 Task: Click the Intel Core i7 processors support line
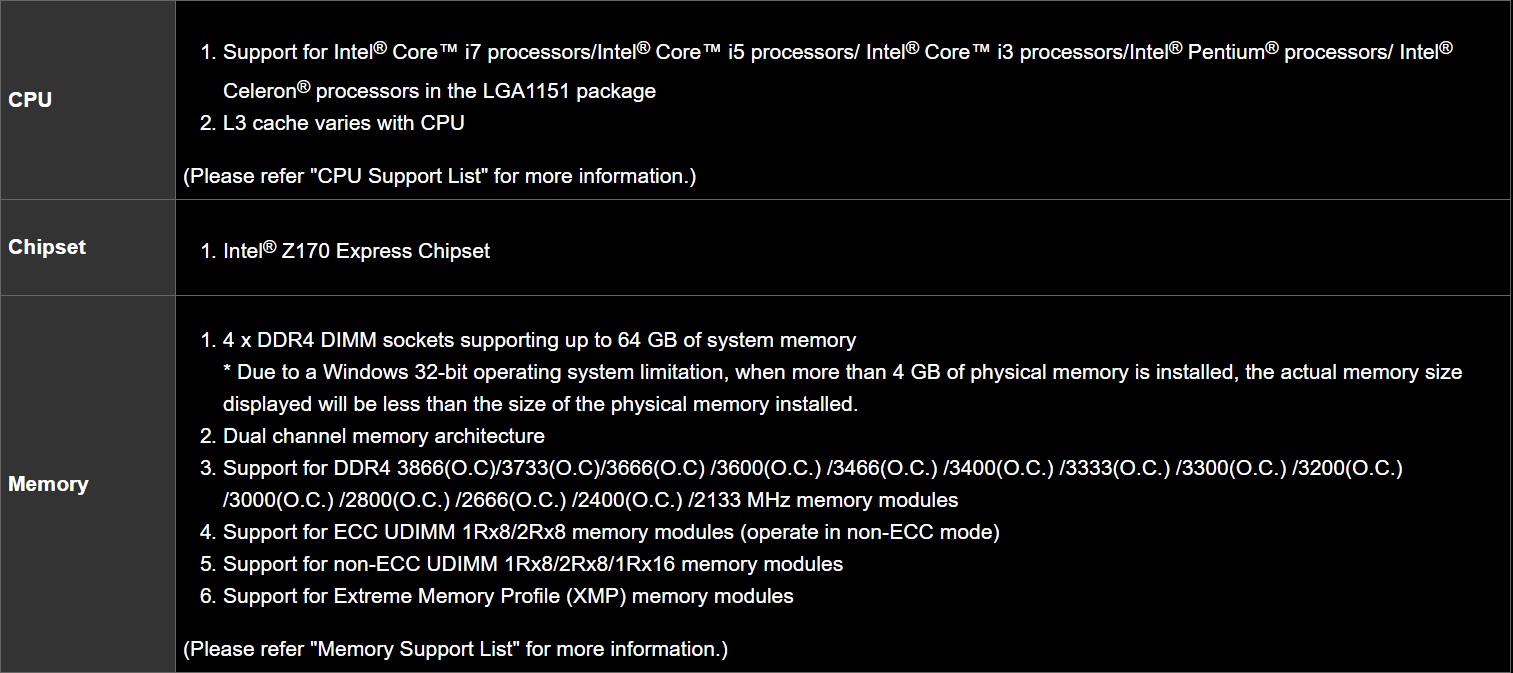pos(838,52)
